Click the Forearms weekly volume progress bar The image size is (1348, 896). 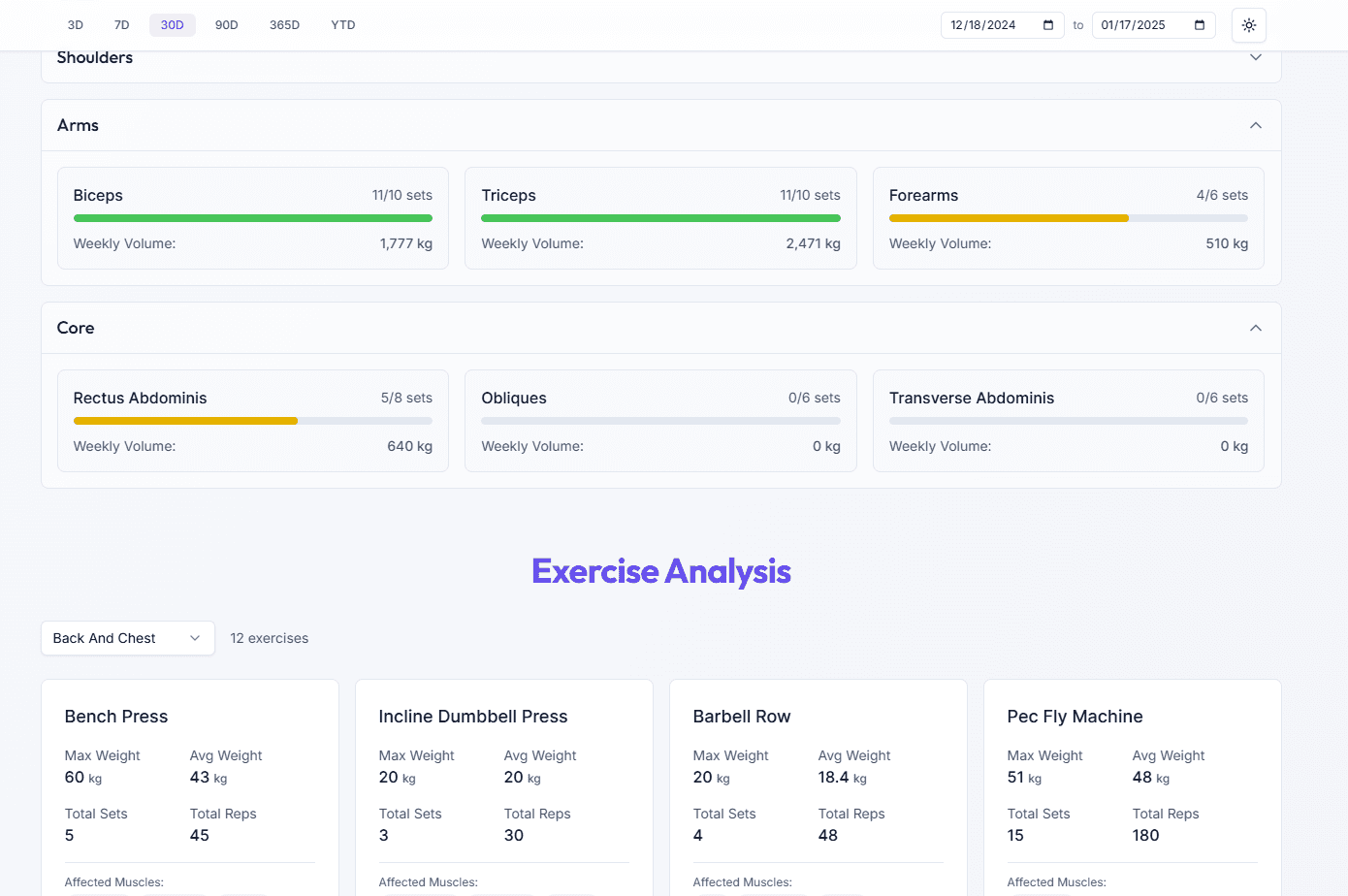(x=1068, y=218)
